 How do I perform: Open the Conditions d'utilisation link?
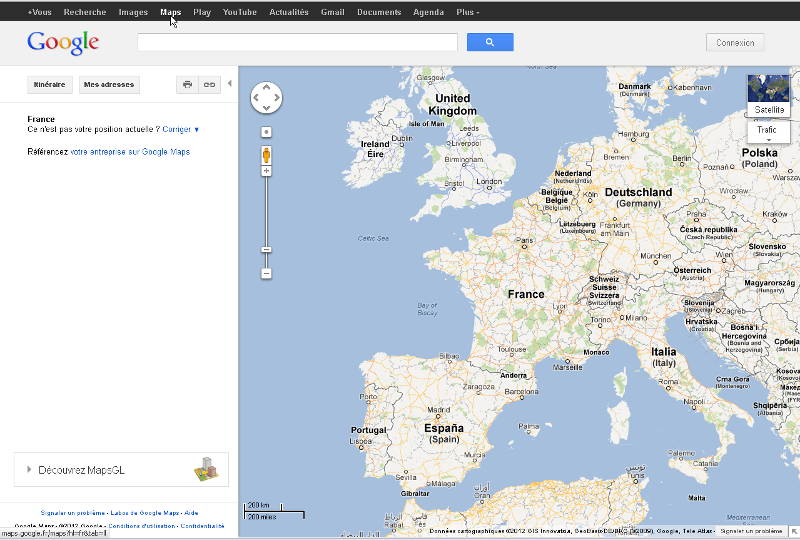tap(141, 526)
